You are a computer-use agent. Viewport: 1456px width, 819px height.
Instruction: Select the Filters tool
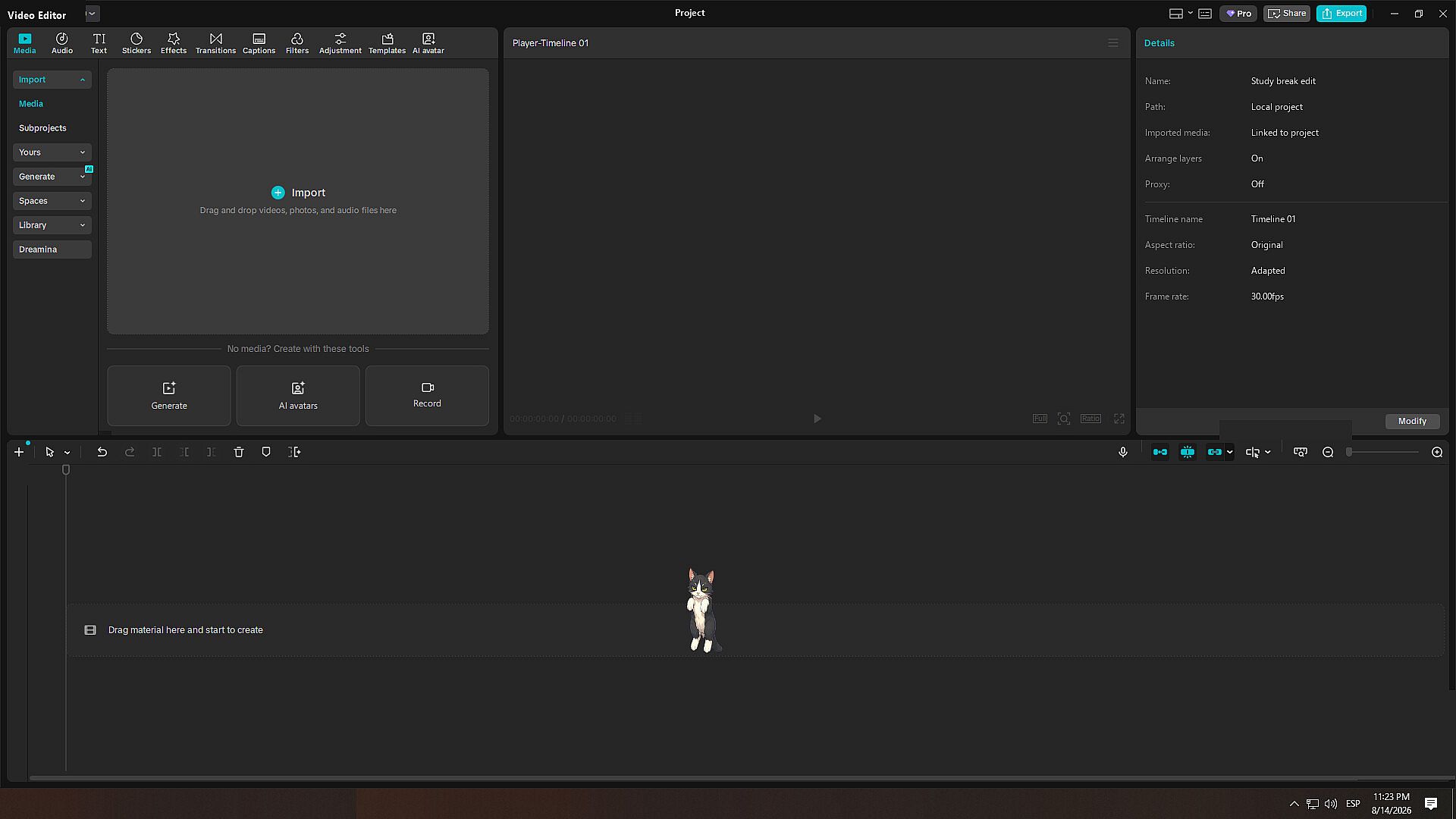pyautogui.click(x=297, y=43)
